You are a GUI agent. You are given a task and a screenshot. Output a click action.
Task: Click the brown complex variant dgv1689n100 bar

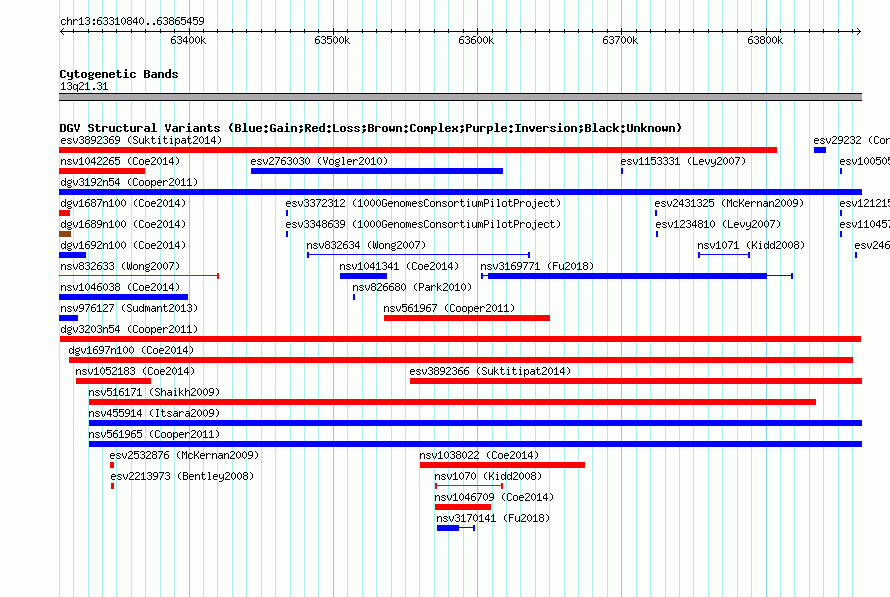[65, 234]
